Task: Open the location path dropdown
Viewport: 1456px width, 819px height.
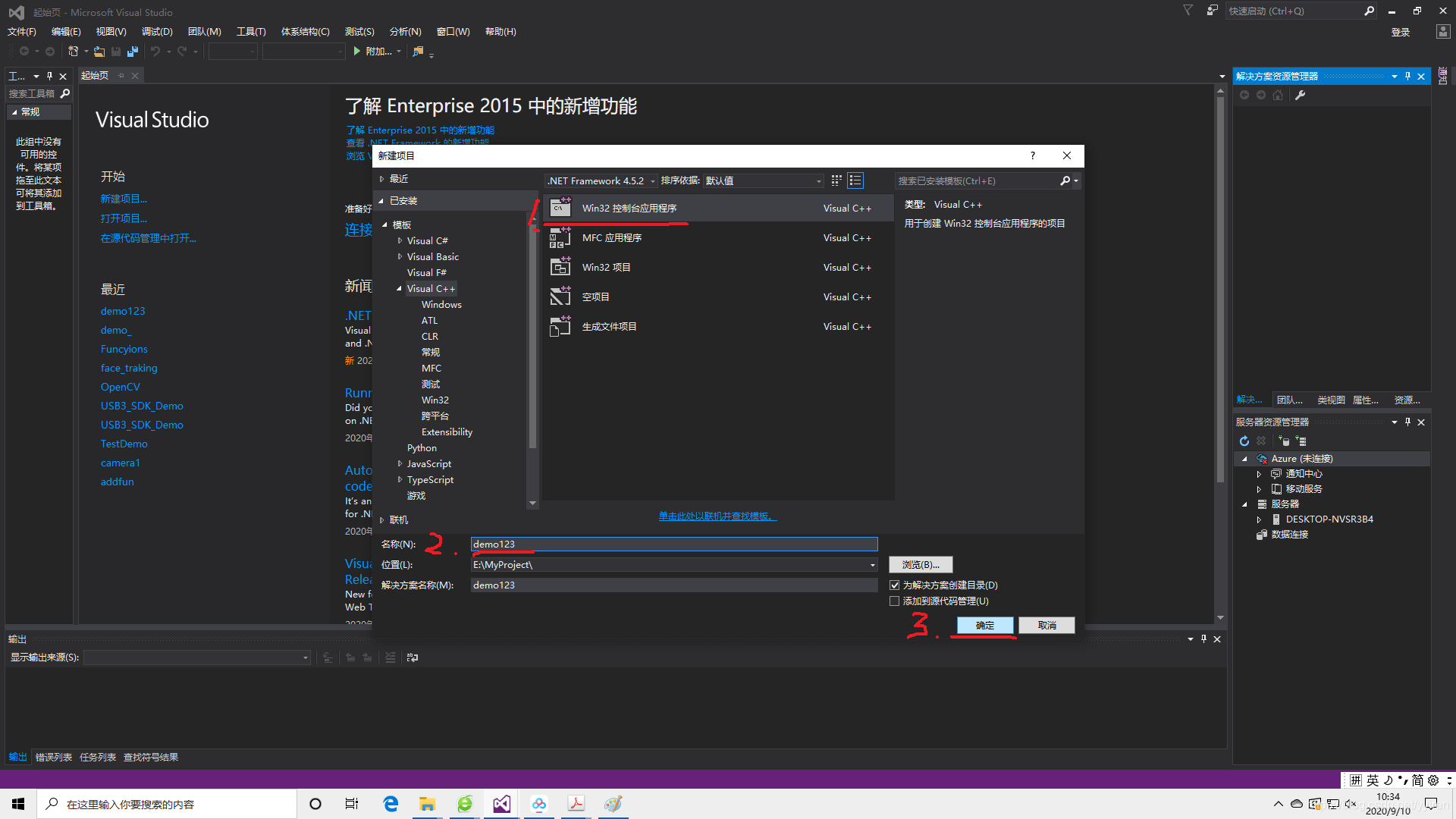Action: pyautogui.click(x=872, y=565)
